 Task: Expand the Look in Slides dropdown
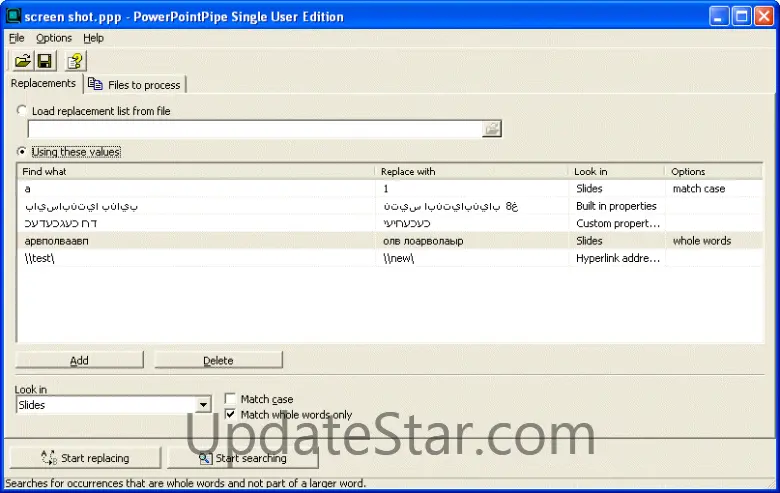tap(203, 405)
